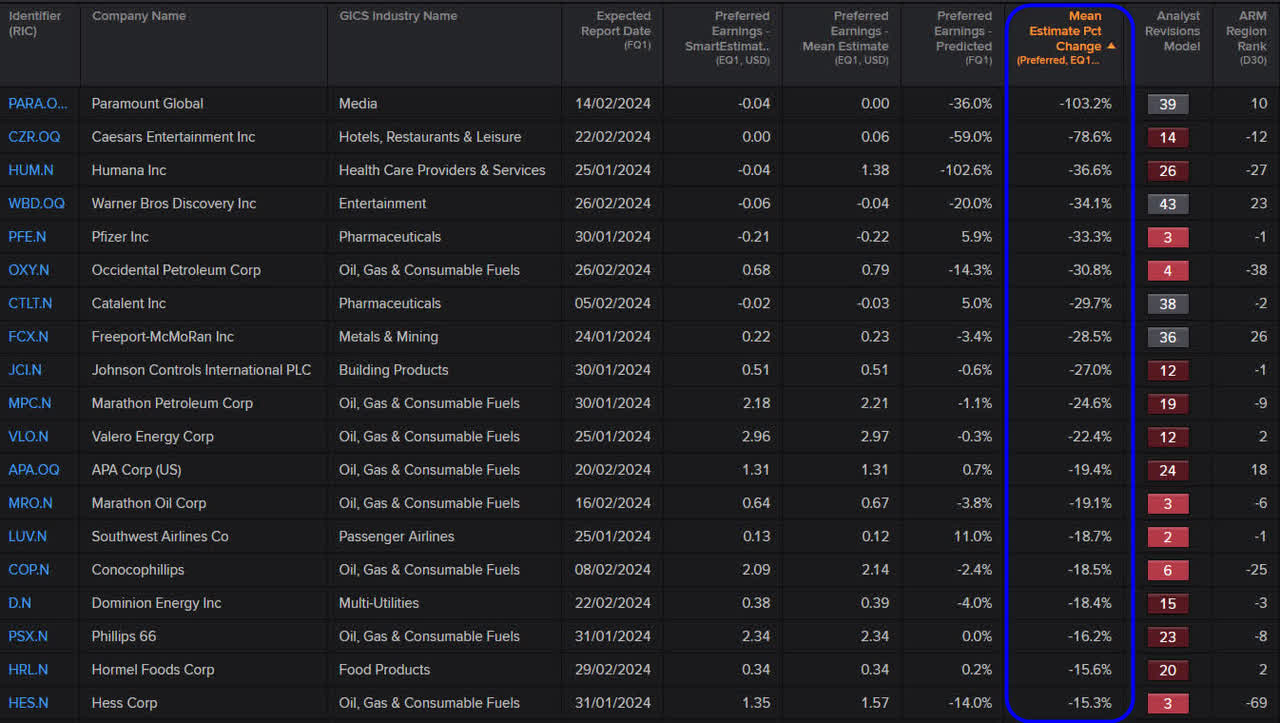This screenshot has width=1280, height=723.
Task: Open the APA.OQ ticker link
Action: [34, 470]
